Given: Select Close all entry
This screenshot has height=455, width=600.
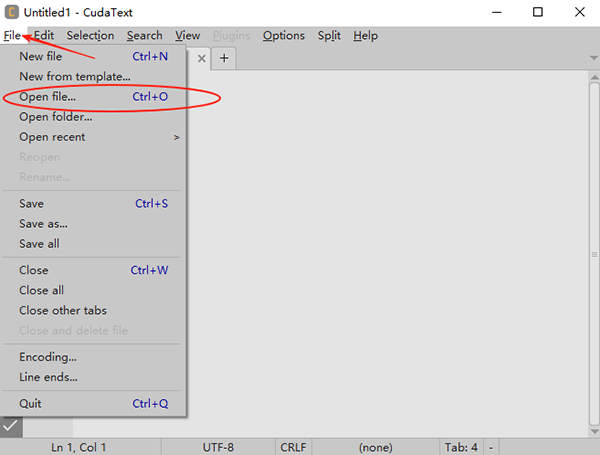Looking at the screenshot, I should coord(93,290).
